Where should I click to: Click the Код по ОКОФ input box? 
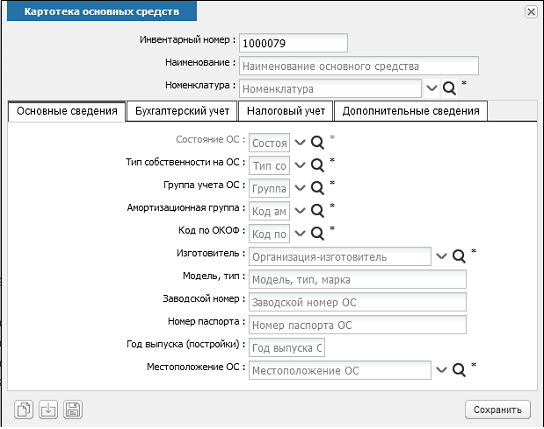[x=269, y=234]
